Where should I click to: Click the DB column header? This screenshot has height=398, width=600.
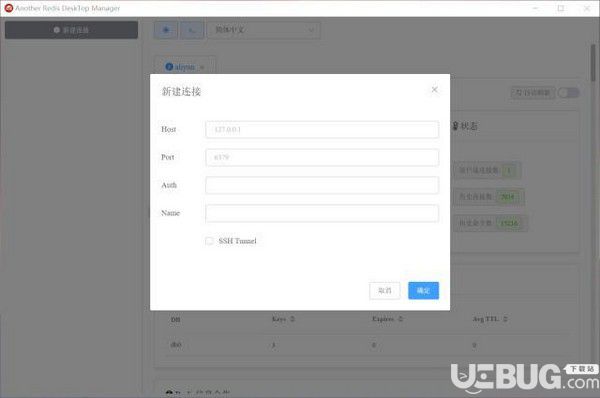pyautogui.click(x=175, y=319)
